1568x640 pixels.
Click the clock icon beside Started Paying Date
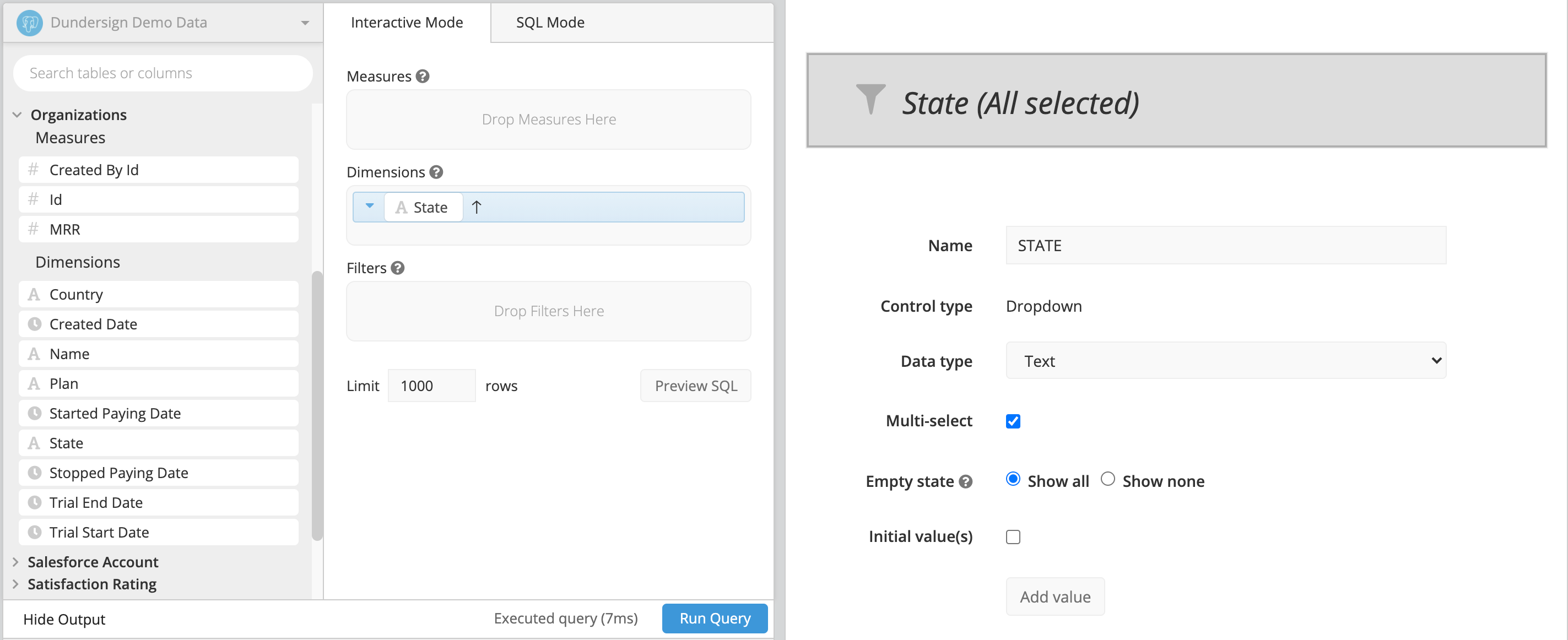(35, 413)
